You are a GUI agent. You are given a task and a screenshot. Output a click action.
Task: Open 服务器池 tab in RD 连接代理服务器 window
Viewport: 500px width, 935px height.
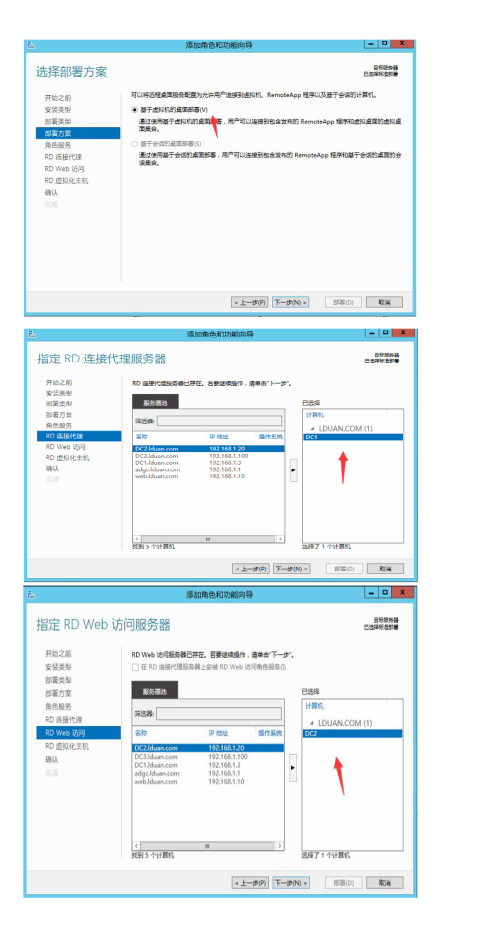click(x=155, y=403)
